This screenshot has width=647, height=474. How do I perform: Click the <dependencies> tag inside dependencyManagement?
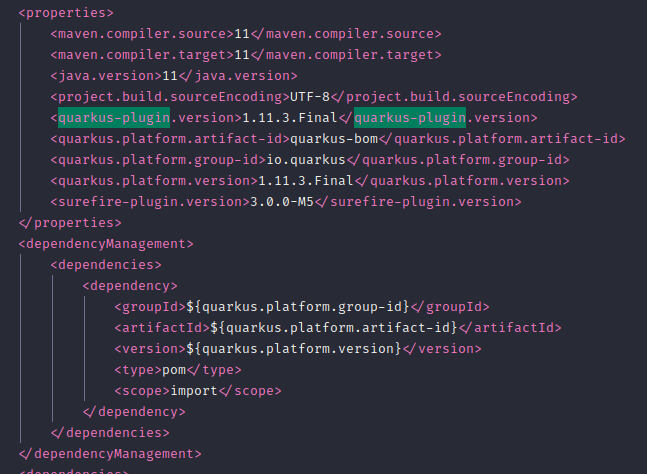click(106, 265)
